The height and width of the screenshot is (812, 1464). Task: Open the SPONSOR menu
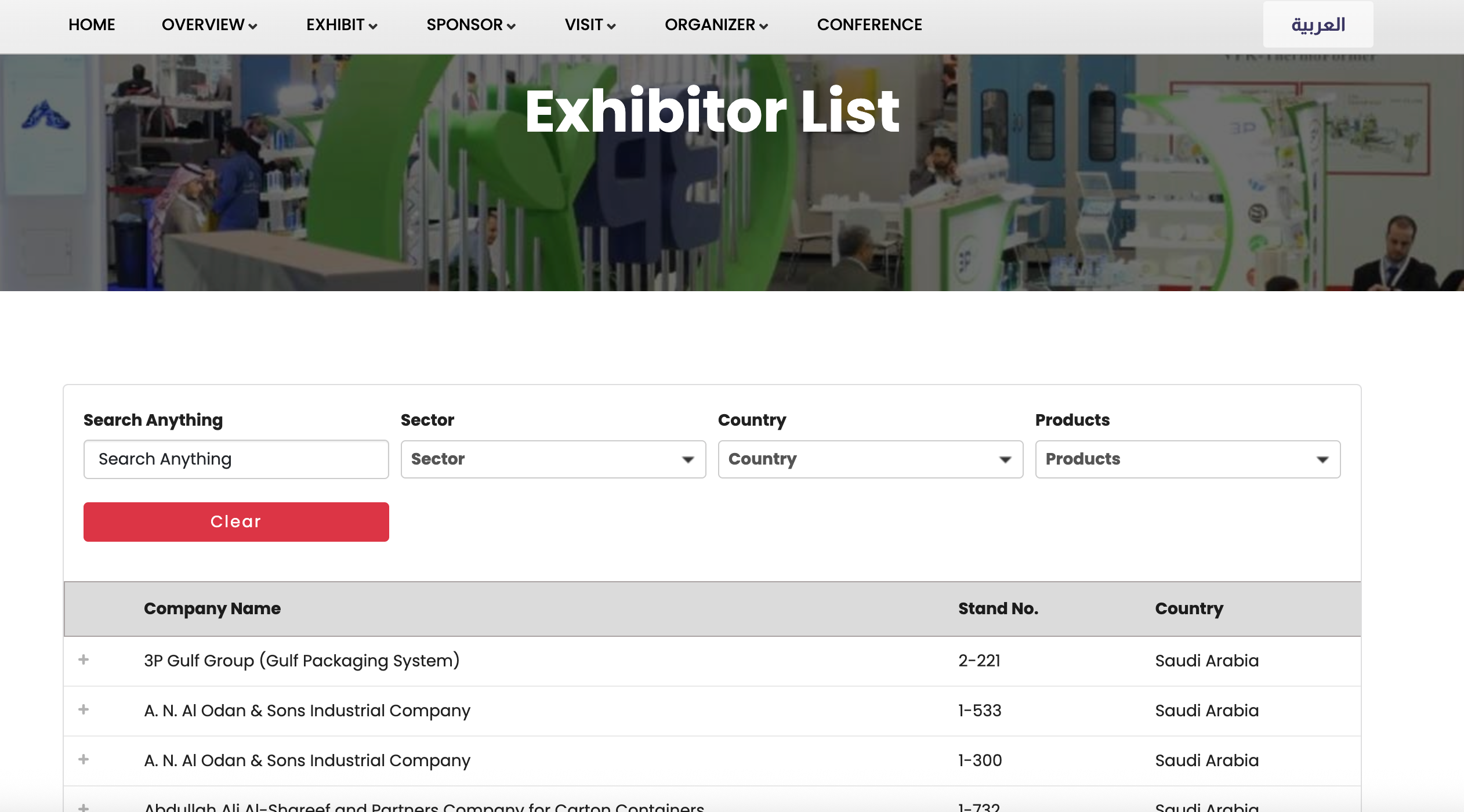pos(471,25)
